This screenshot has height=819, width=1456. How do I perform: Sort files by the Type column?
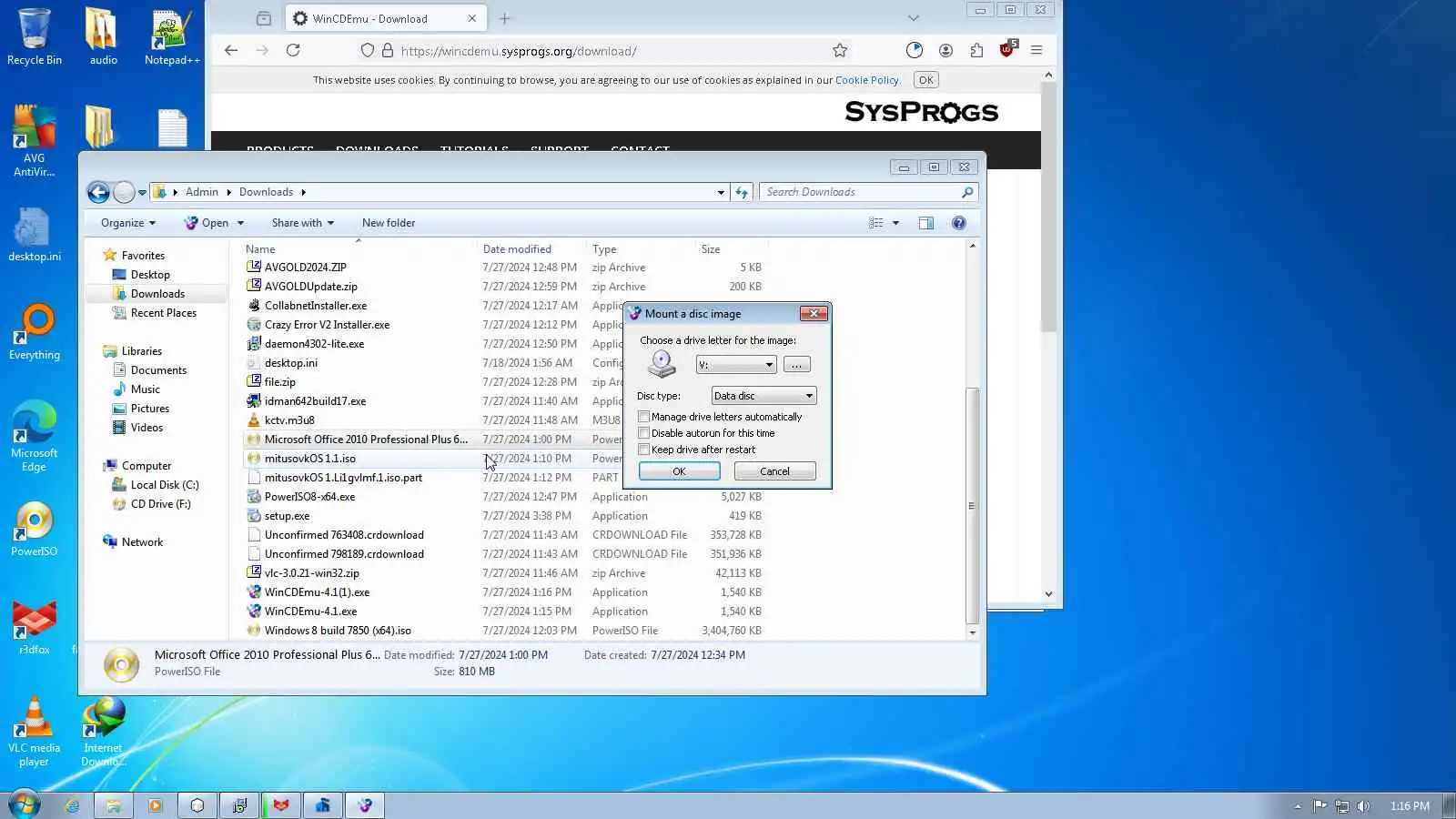[641, 249]
